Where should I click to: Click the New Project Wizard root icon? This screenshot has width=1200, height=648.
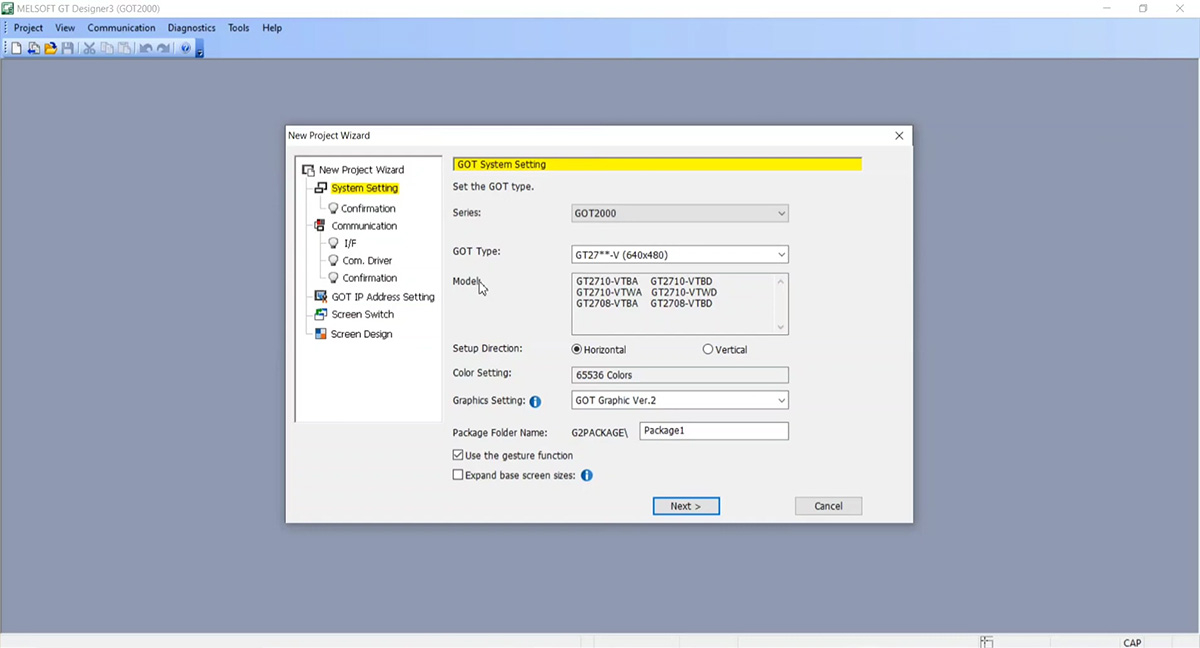(308, 170)
